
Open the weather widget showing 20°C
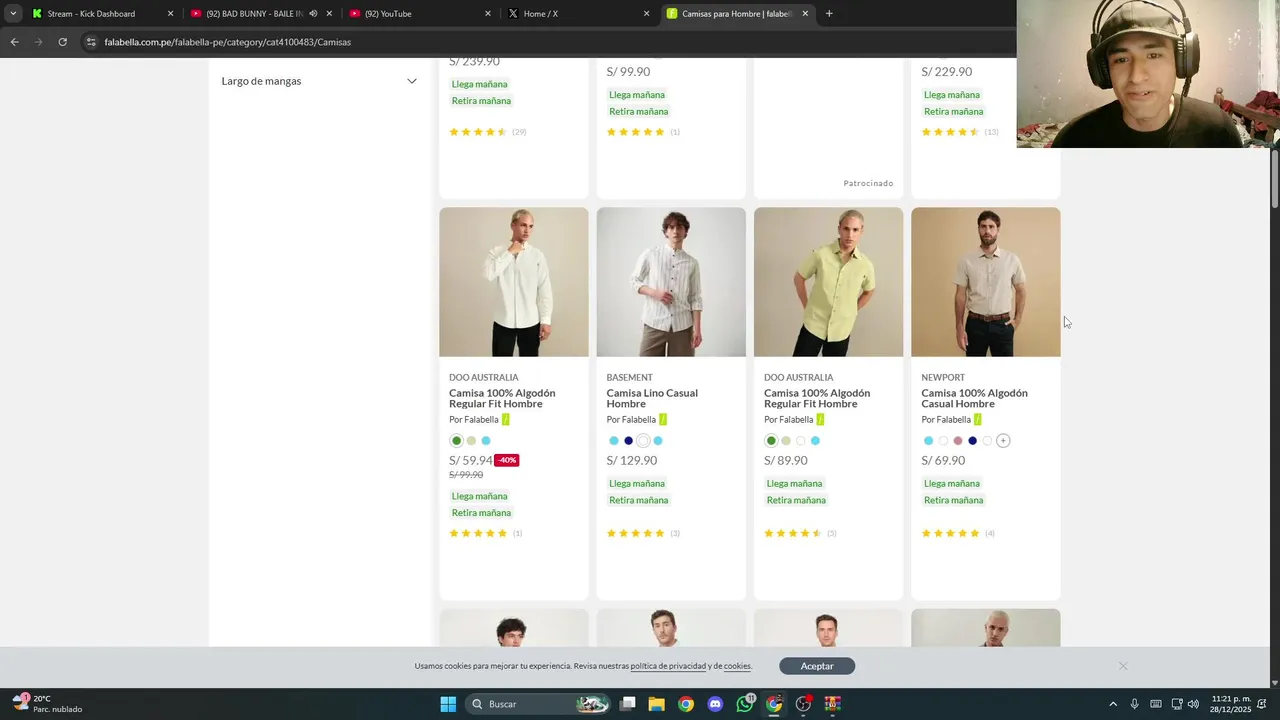pyautogui.click(x=48, y=704)
